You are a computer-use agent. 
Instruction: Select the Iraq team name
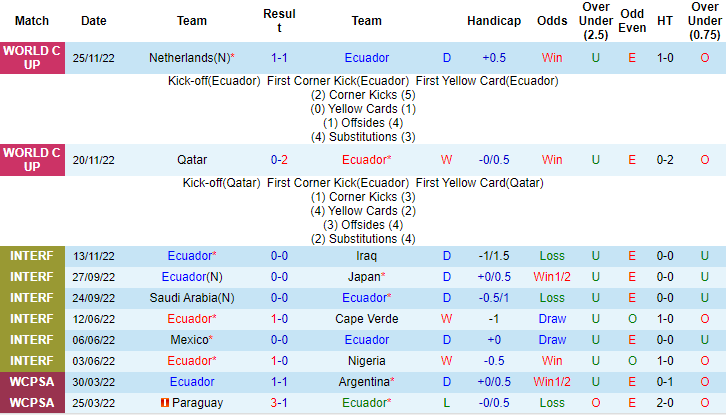(x=366, y=256)
